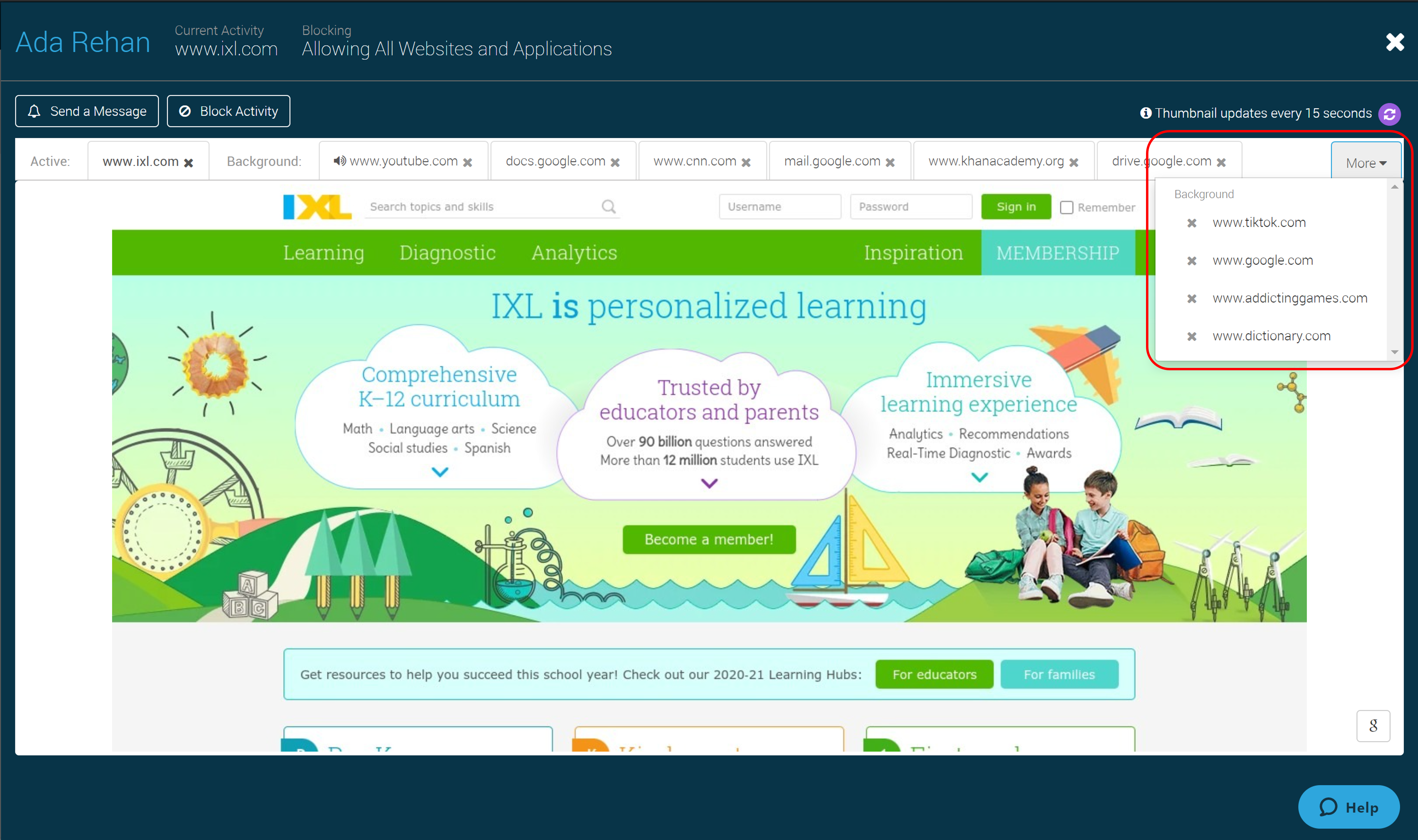The height and width of the screenshot is (840, 1418).
Task: Click the Become a member! button
Action: (x=709, y=539)
